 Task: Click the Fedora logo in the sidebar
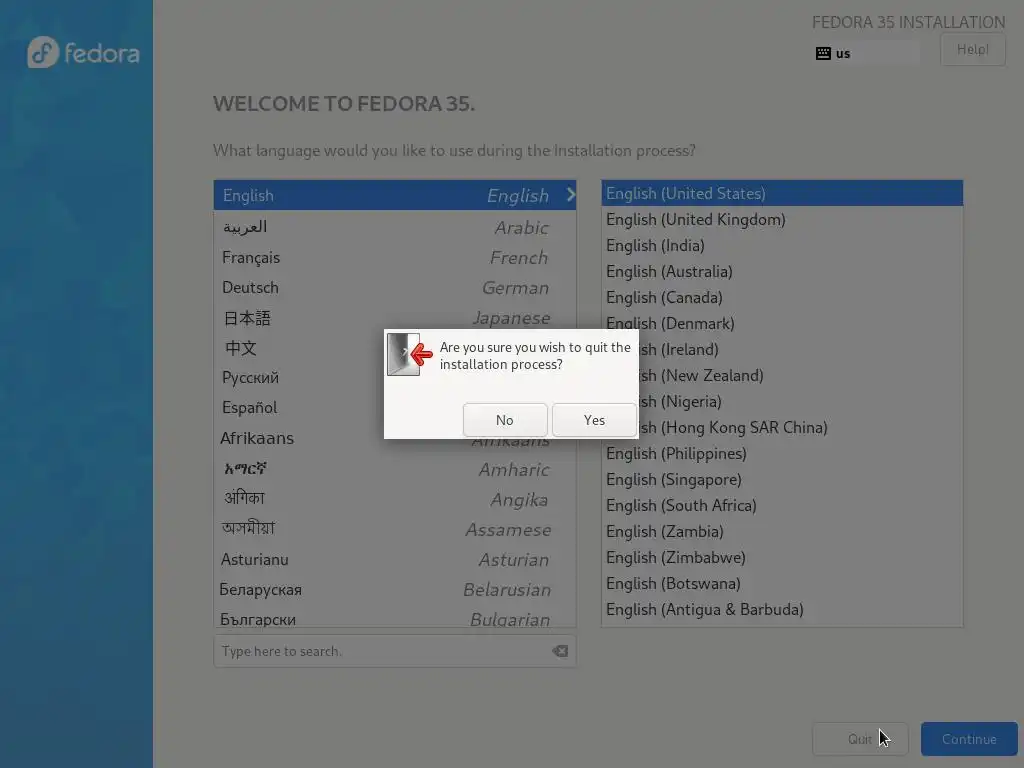click(84, 52)
